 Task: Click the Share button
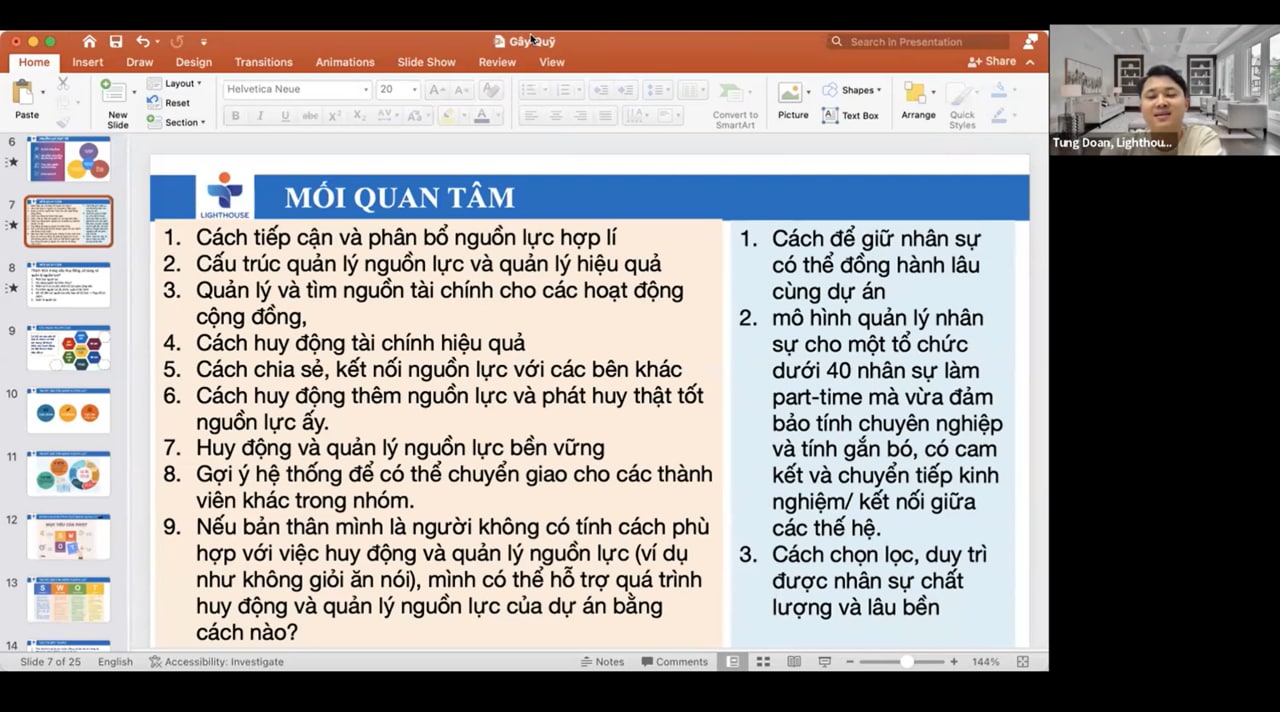[x=992, y=62]
